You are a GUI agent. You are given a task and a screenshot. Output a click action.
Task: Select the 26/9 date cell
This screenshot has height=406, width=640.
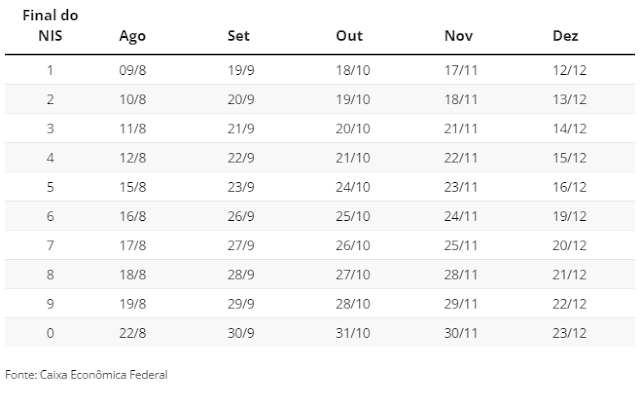[241, 216]
